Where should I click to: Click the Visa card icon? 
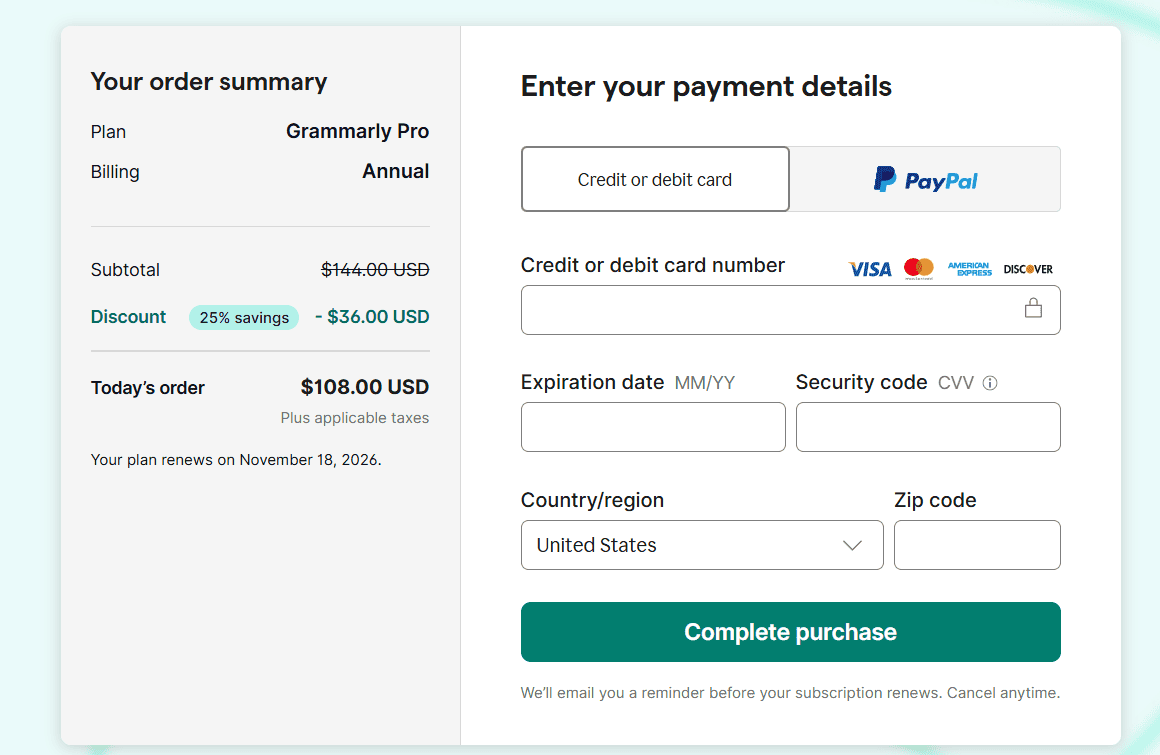coord(869,268)
